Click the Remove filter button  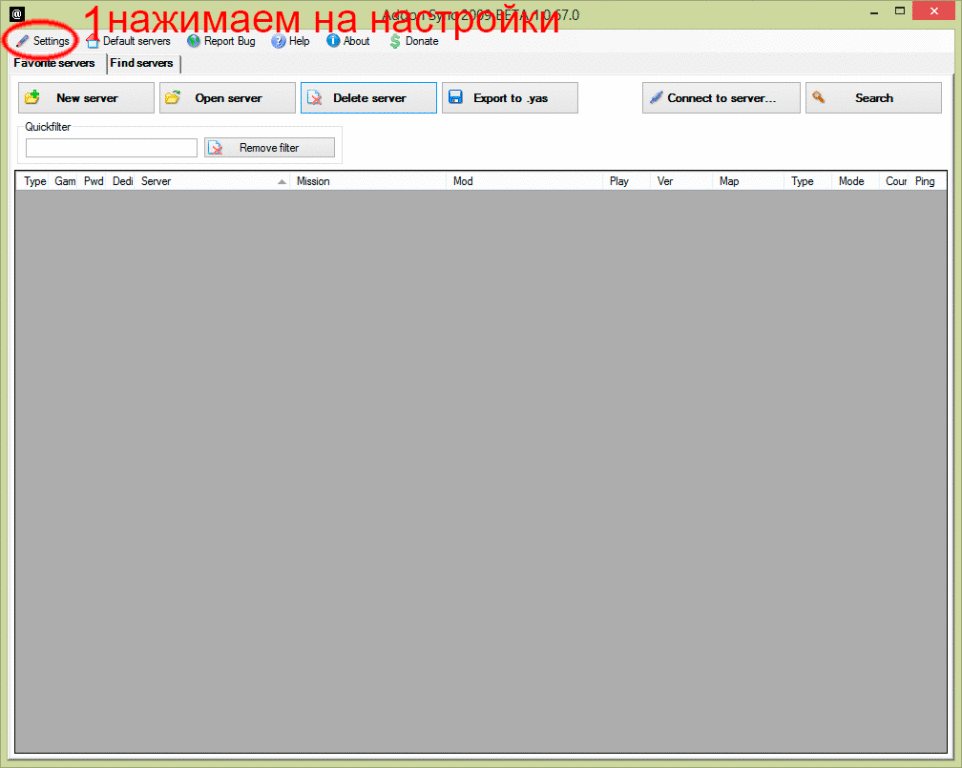click(x=268, y=148)
